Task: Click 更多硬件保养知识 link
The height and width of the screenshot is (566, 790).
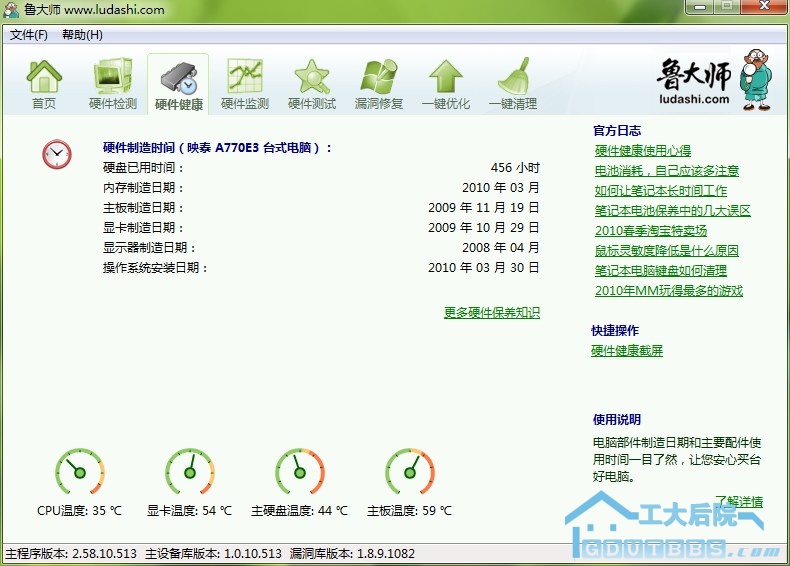Action: (492, 312)
